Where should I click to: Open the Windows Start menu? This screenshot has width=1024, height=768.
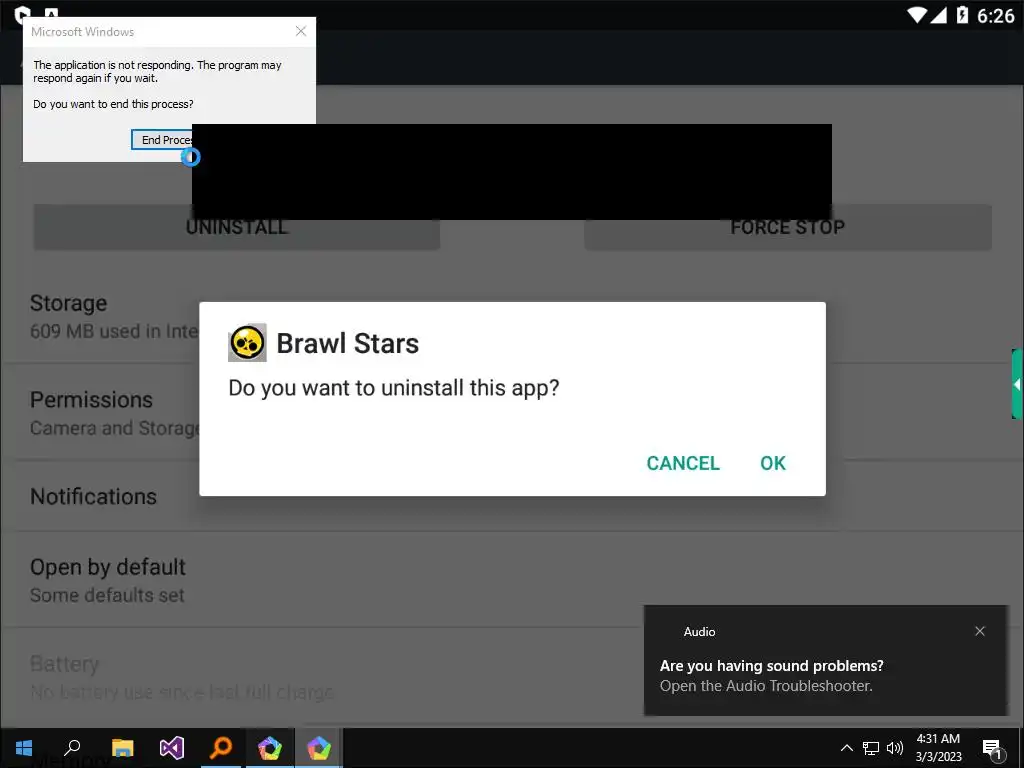[x=24, y=748]
